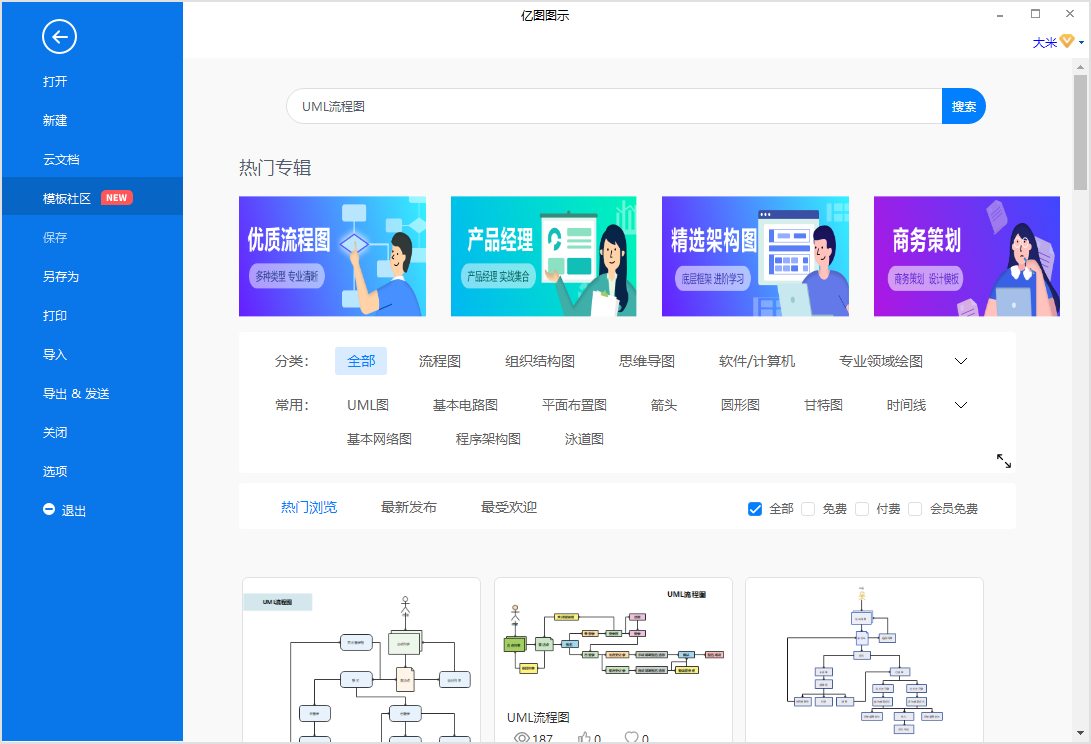Click the vertical scrollbar thumb
This screenshot has width=1091, height=744.
tap(1080, 132)
